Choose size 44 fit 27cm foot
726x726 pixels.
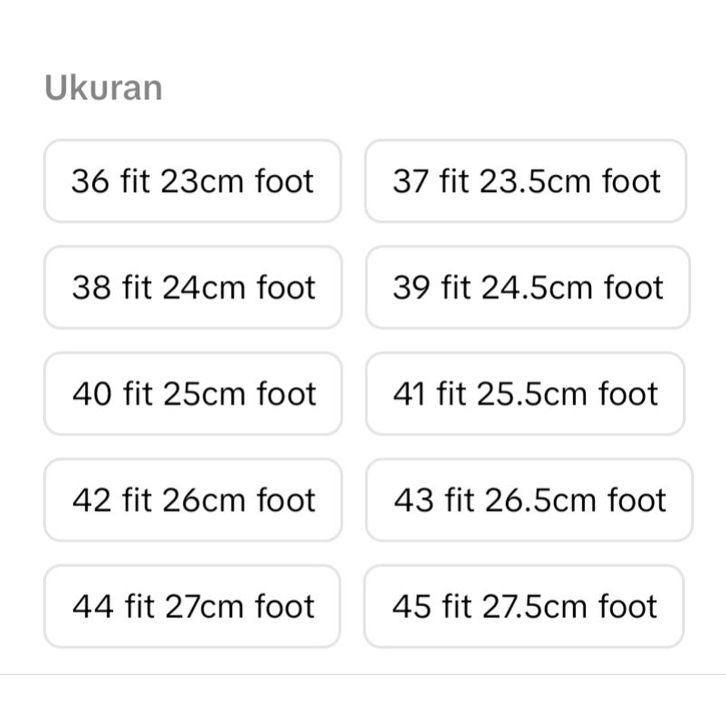tap(192, 606)
